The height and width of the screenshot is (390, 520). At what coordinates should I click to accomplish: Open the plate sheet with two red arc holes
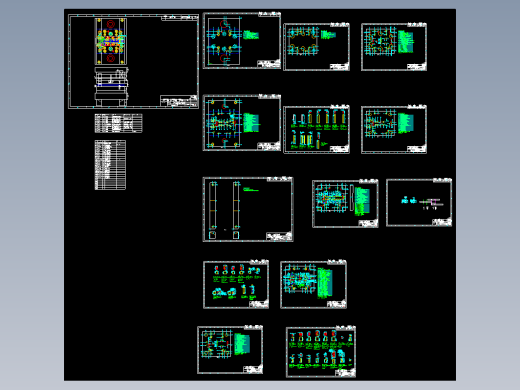coord(242,41)
